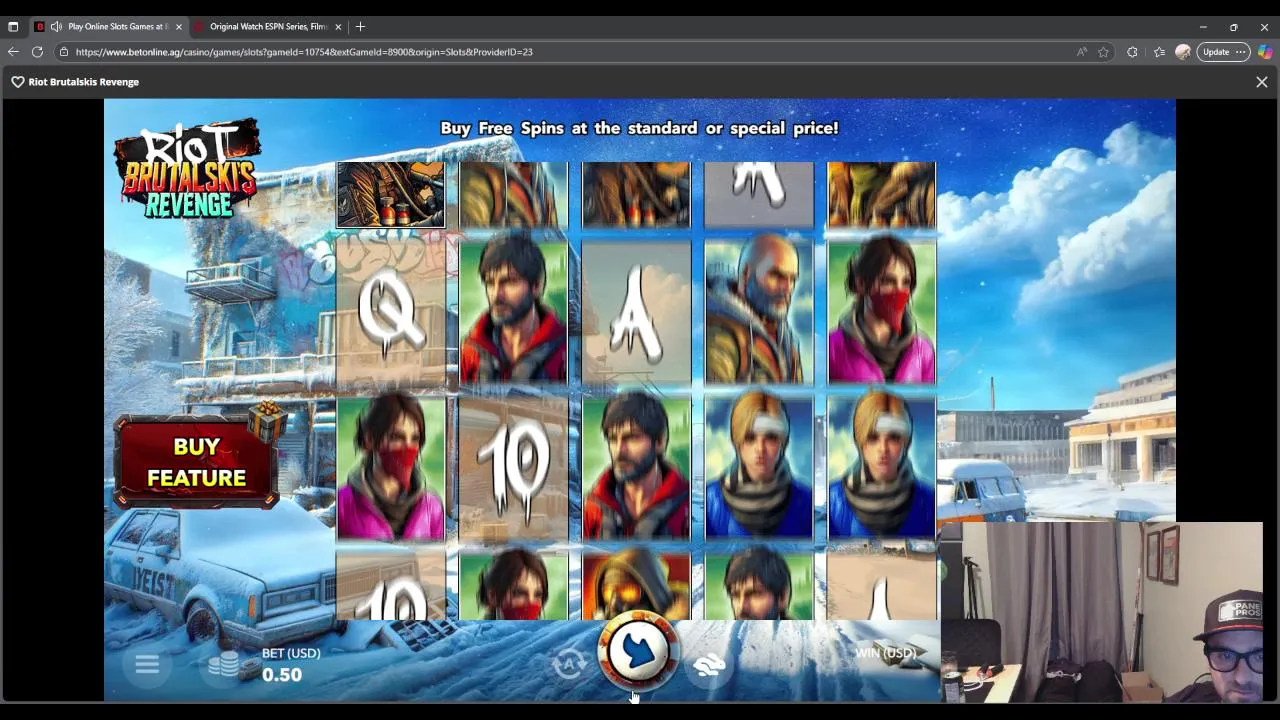The height and width of the screenshot is (720, 1280).
Task: Click the Buy Free Spins banner text
Action: 639,128
